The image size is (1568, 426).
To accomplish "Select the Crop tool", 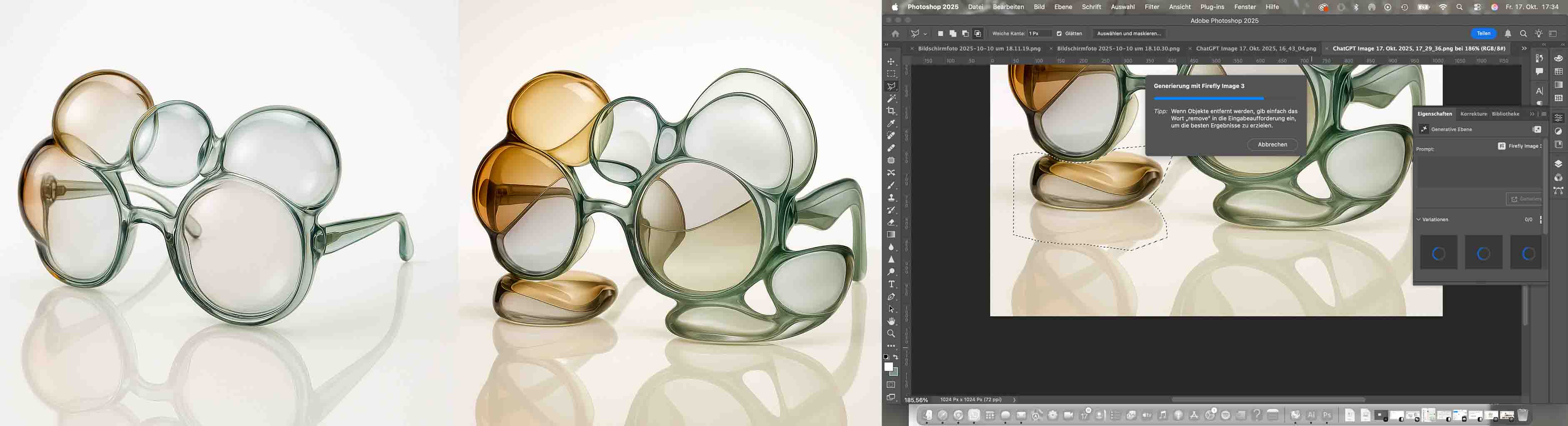I will [x=891, y=111].
